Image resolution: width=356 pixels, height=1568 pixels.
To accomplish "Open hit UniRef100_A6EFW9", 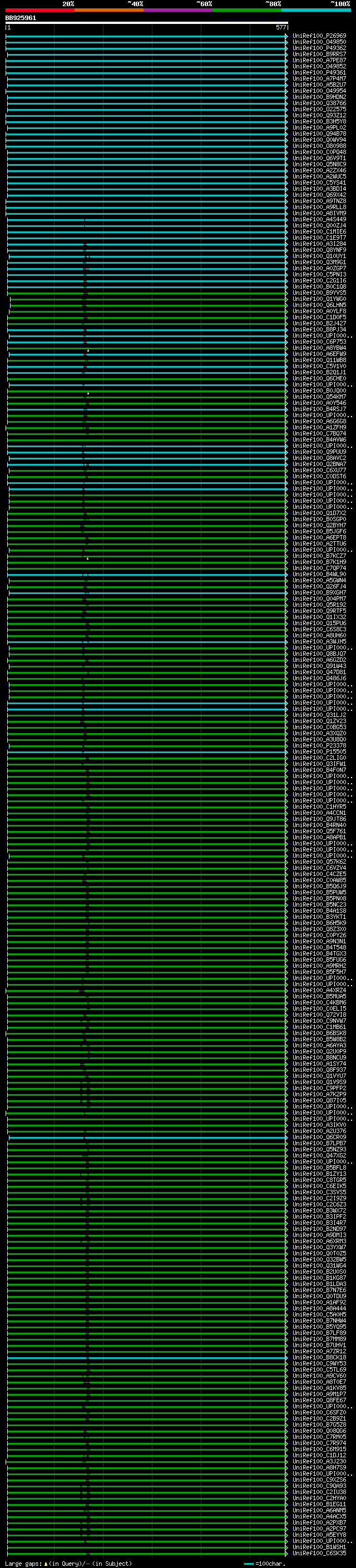I will [319, 354].
